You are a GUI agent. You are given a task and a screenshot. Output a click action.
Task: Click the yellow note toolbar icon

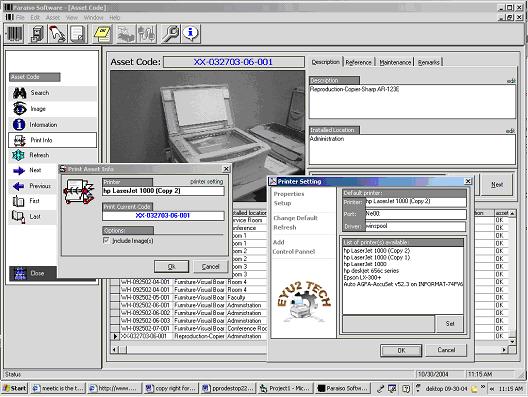tap(102, 33)
